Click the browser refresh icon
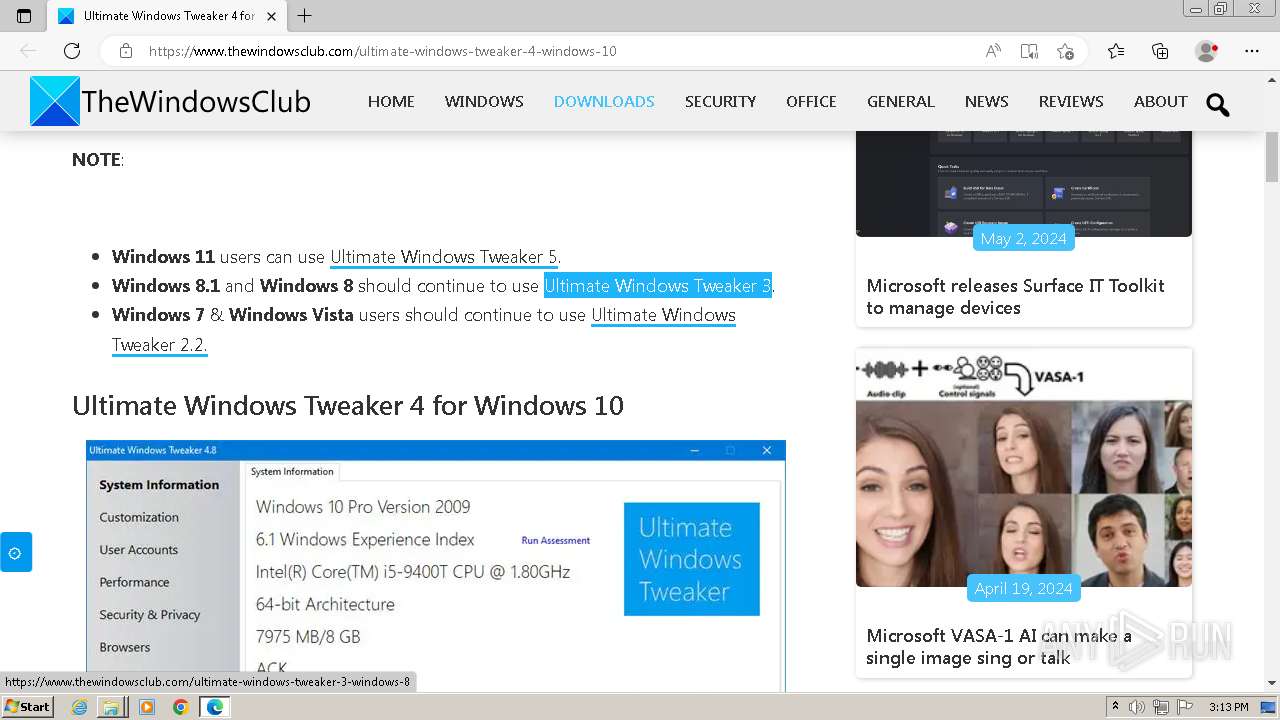Image resolution: width=1280 pixels, height=720 pixels. coord(72,51)
